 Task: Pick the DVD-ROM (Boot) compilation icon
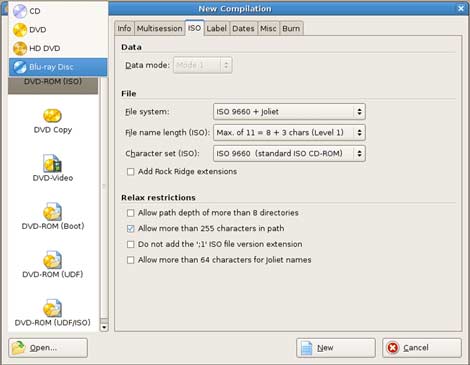(x=52, y=211)
